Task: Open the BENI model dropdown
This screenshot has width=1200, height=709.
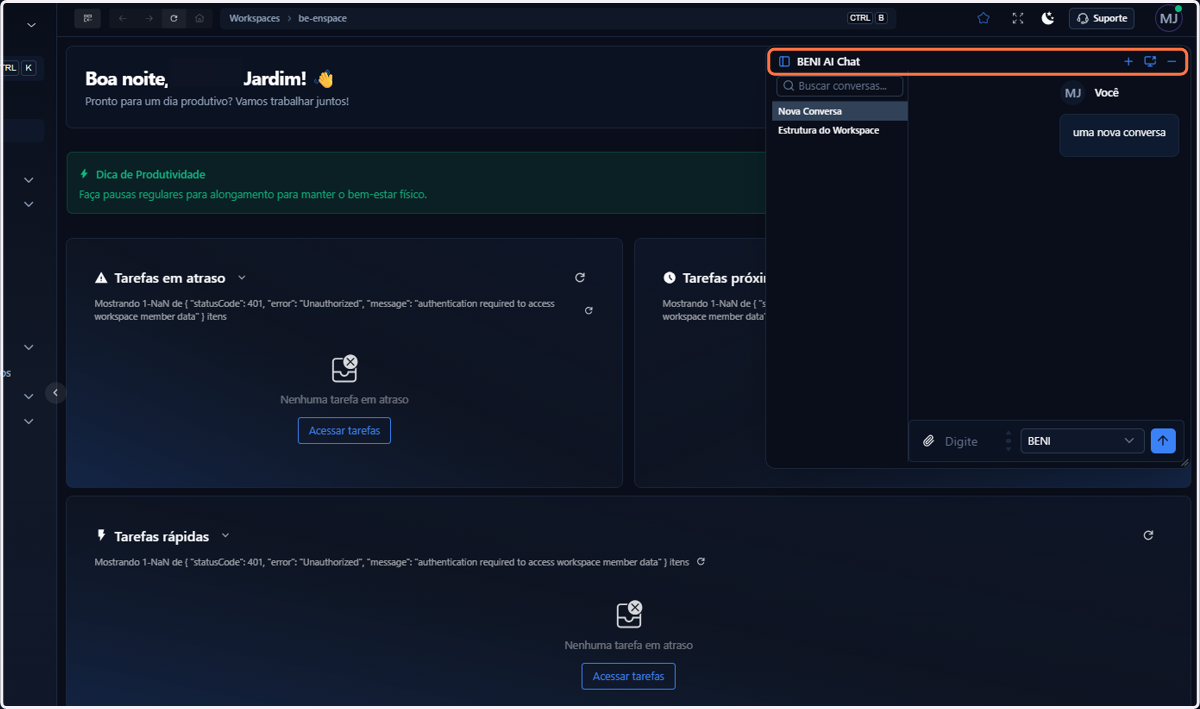Action: [1082, 441]
